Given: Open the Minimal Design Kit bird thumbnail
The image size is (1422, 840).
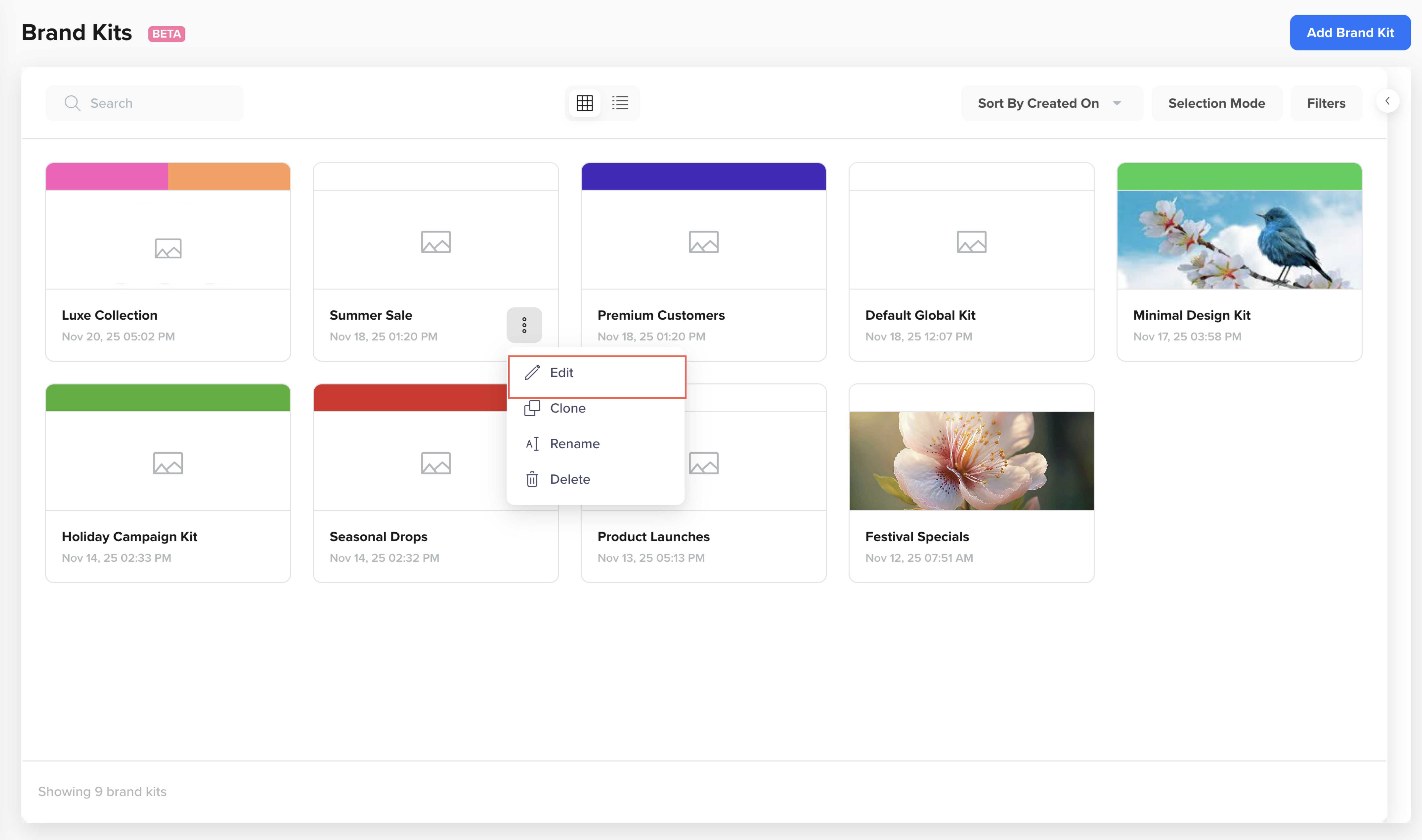Looking at the screenshot, I should pos(1239,240).
